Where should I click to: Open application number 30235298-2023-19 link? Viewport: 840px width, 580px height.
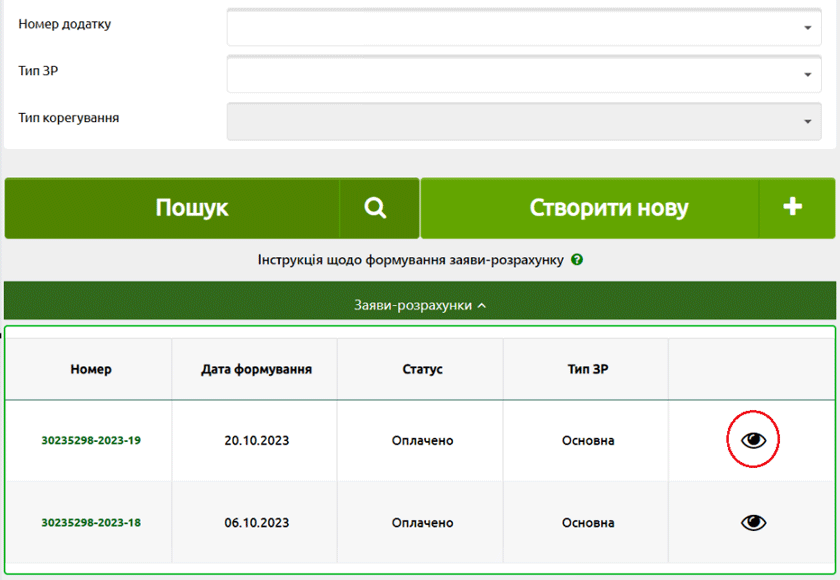91,440
